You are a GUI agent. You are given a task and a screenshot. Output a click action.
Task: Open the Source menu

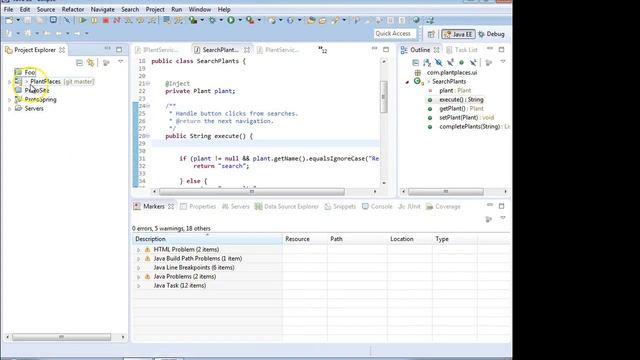point(46,9)
